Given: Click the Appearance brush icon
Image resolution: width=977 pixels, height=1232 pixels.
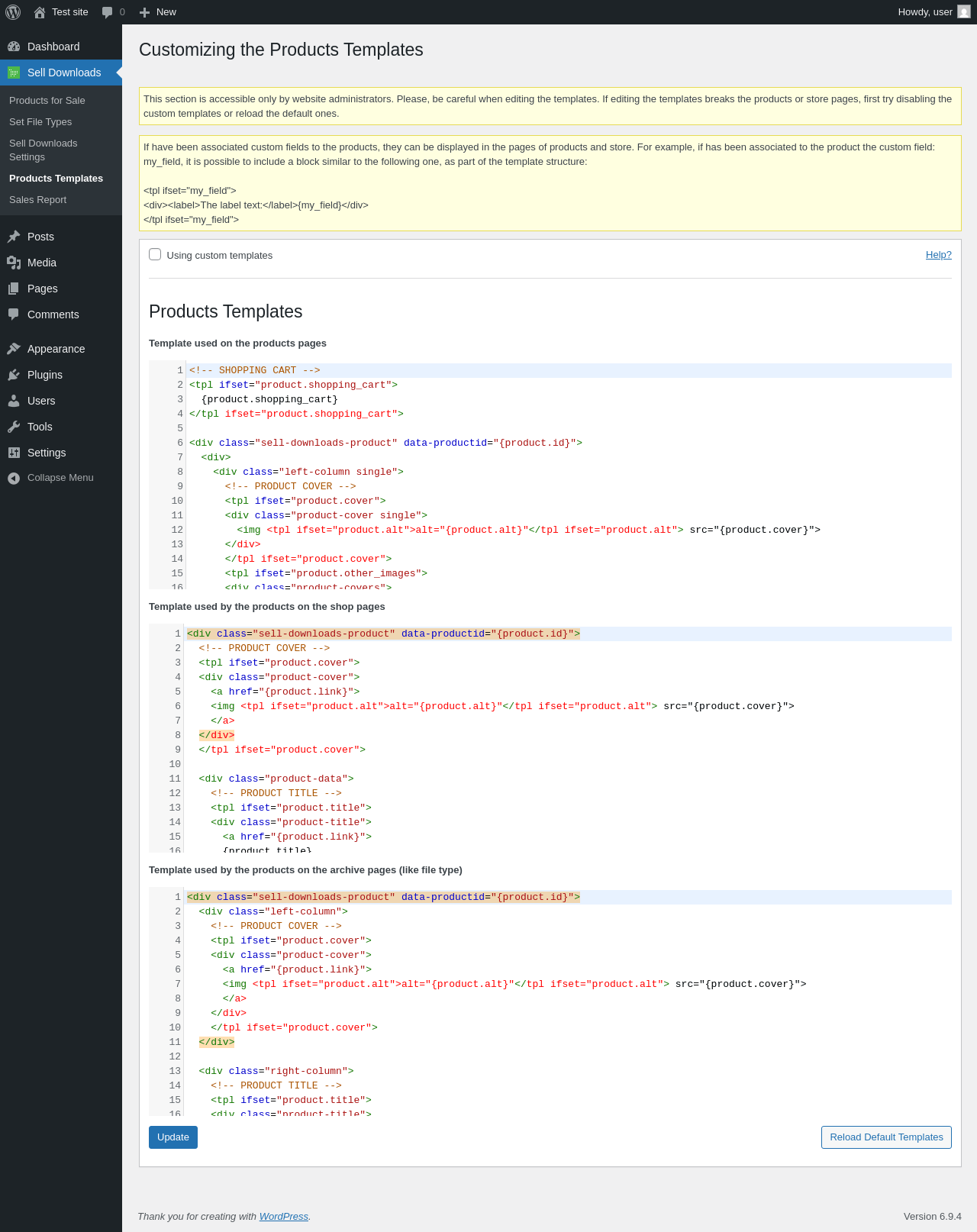Looking at the screenshot, I should (x=14, y=349).
